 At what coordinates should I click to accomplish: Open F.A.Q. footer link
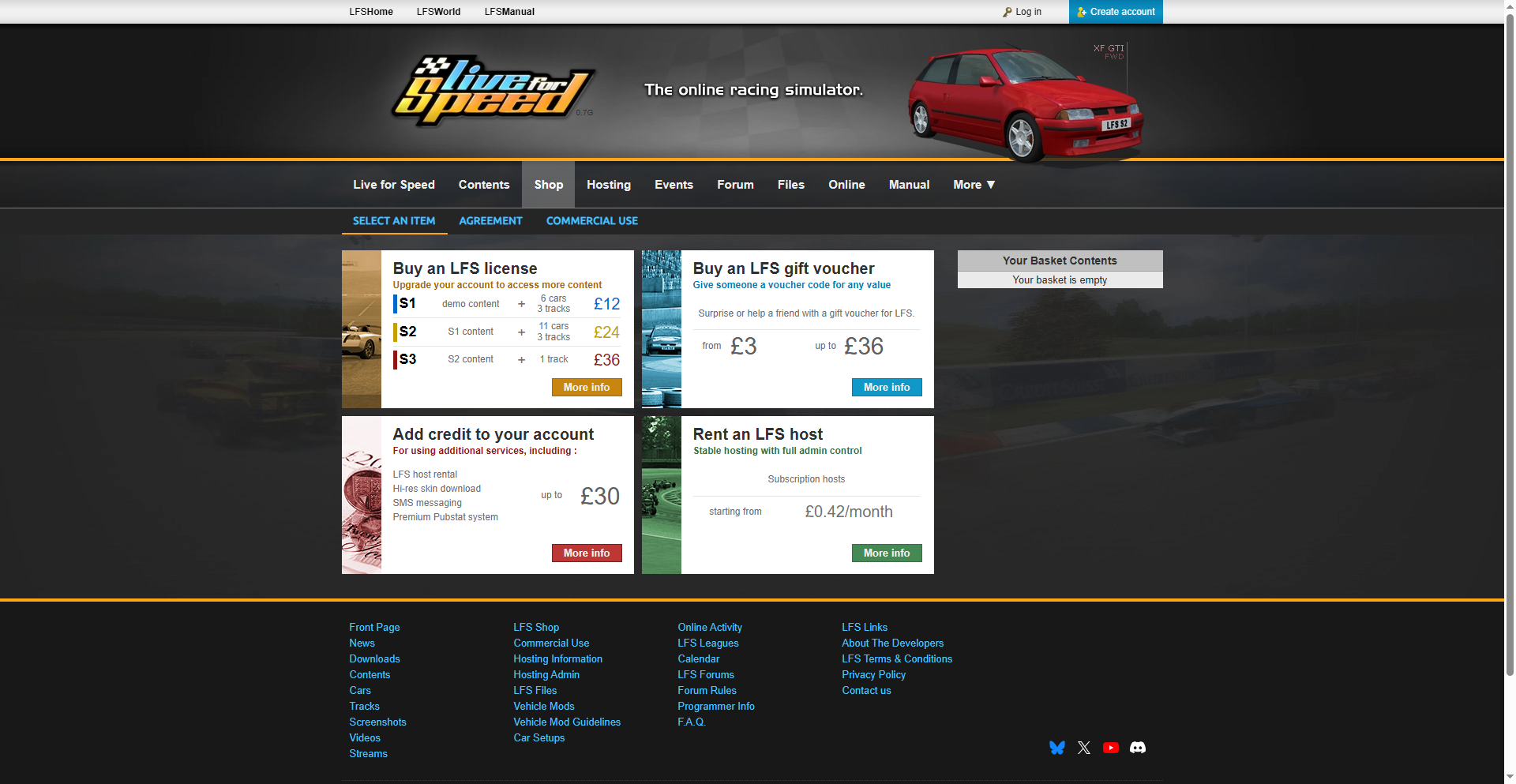click(692, 722)
